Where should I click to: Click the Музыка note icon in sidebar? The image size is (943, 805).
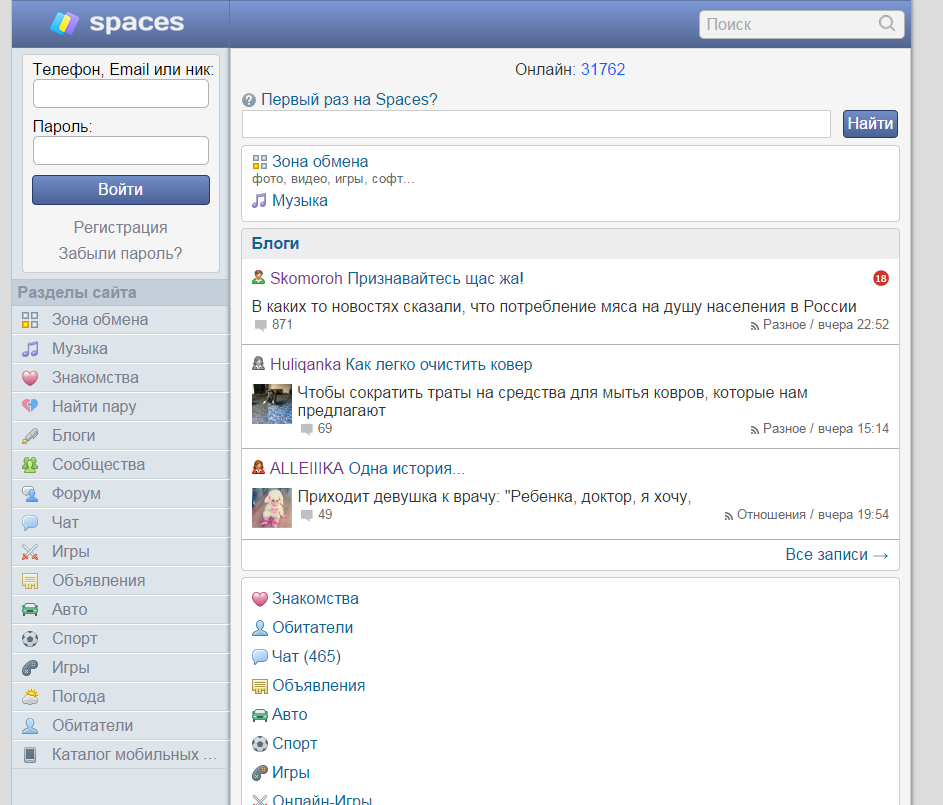point(30,349)
